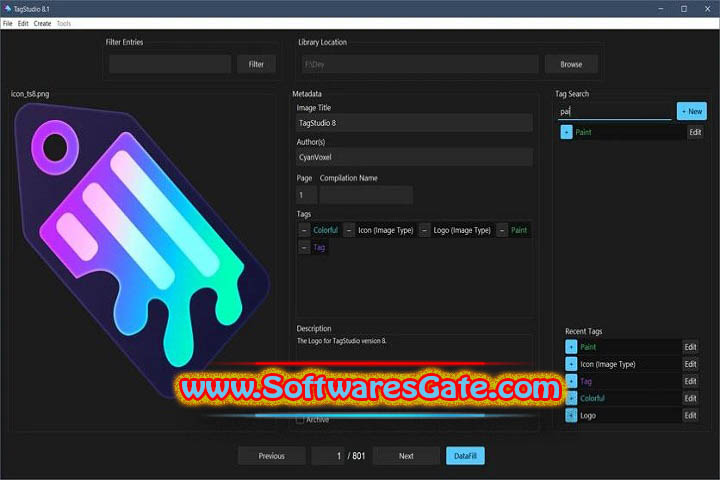Remove the Colorful tag with minus icon
Viewport: 720px width, 480px height.
tap(304, 230)
